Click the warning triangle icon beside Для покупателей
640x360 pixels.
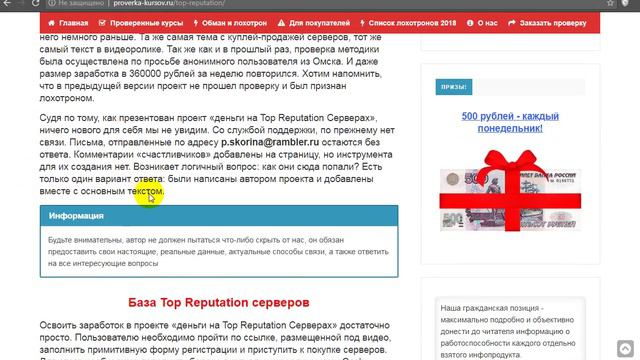(281, 23)
